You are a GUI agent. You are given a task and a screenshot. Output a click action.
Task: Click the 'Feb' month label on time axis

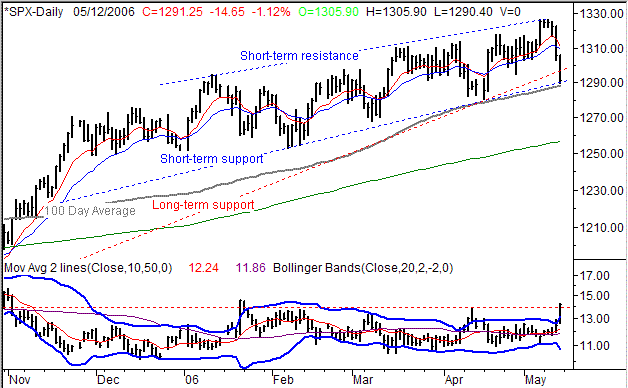[283, 380]
